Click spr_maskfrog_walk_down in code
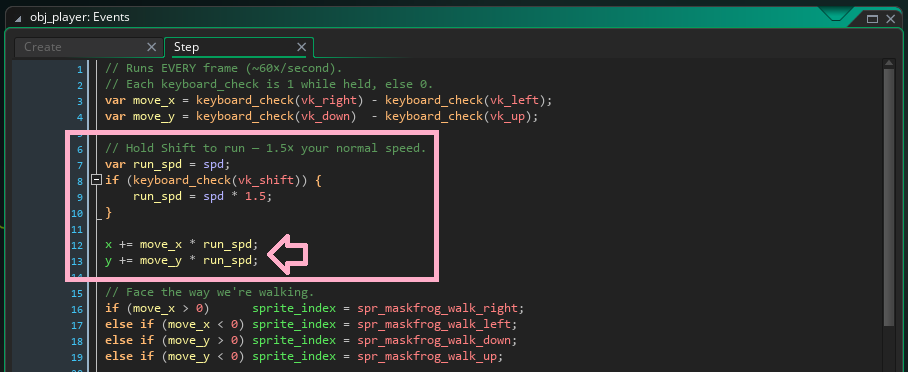The height and width of the screenshot is (372, 908). pyautogui.click(x=434, y=340)
